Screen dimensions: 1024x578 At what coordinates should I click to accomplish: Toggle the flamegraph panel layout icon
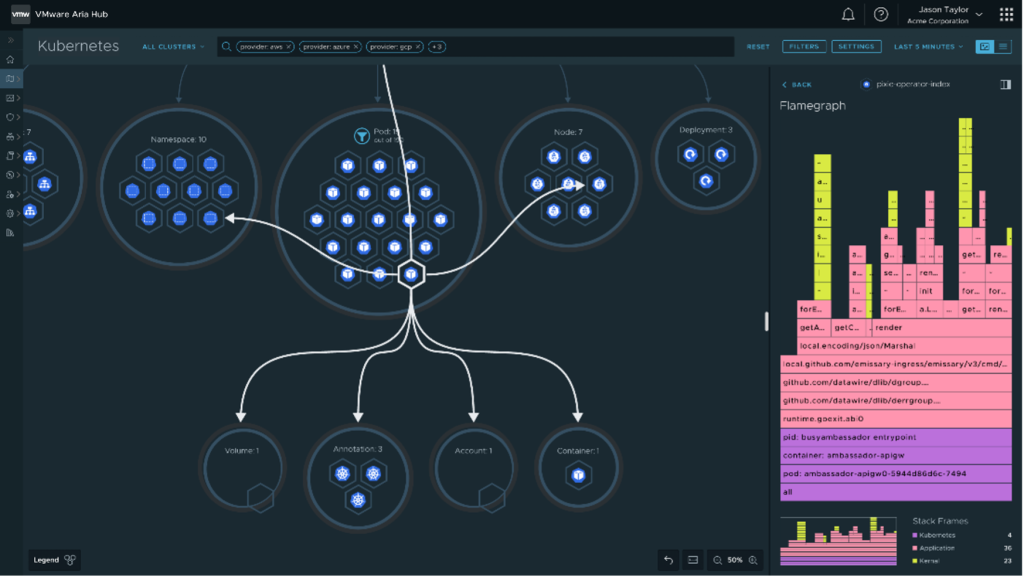coord(1005,85)
